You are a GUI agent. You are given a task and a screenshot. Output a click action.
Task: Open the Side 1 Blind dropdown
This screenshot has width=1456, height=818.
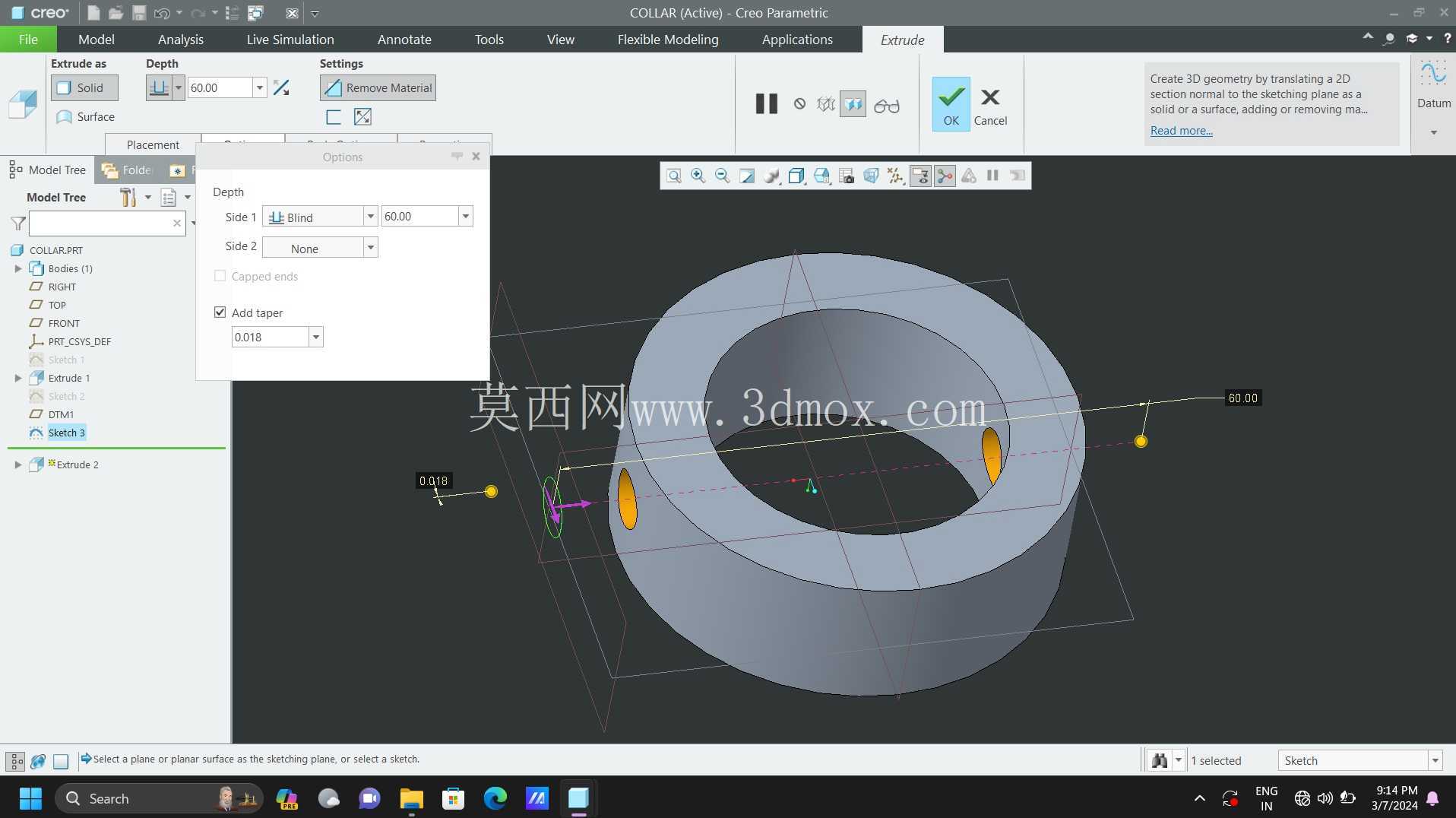click(x=320, y=217)
